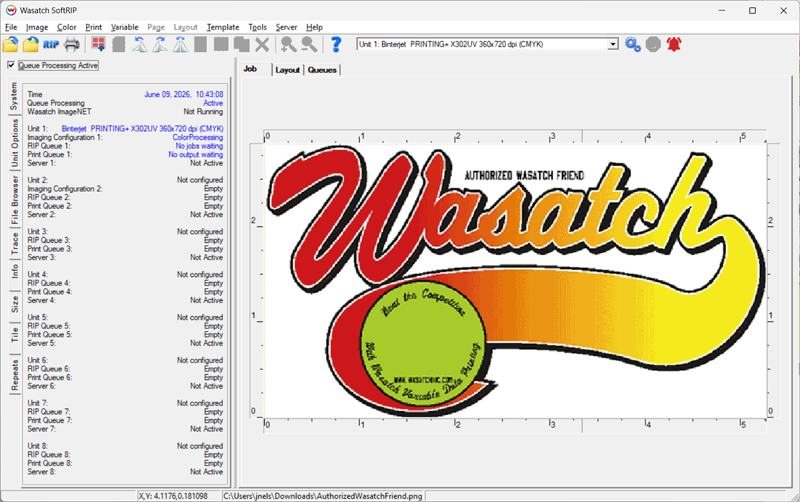Image resolution: width=800 pixels, height=502 pixels.
Task: Click the blue RIP toolbar button
Action: click(x=51, y=44)
